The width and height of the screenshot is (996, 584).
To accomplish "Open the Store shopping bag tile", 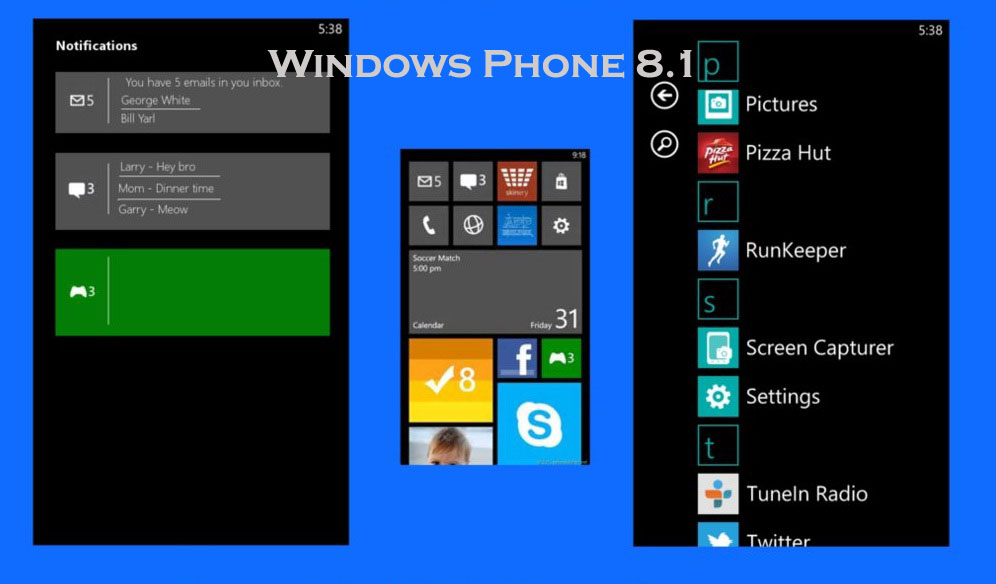I will [x=561, y=181].
